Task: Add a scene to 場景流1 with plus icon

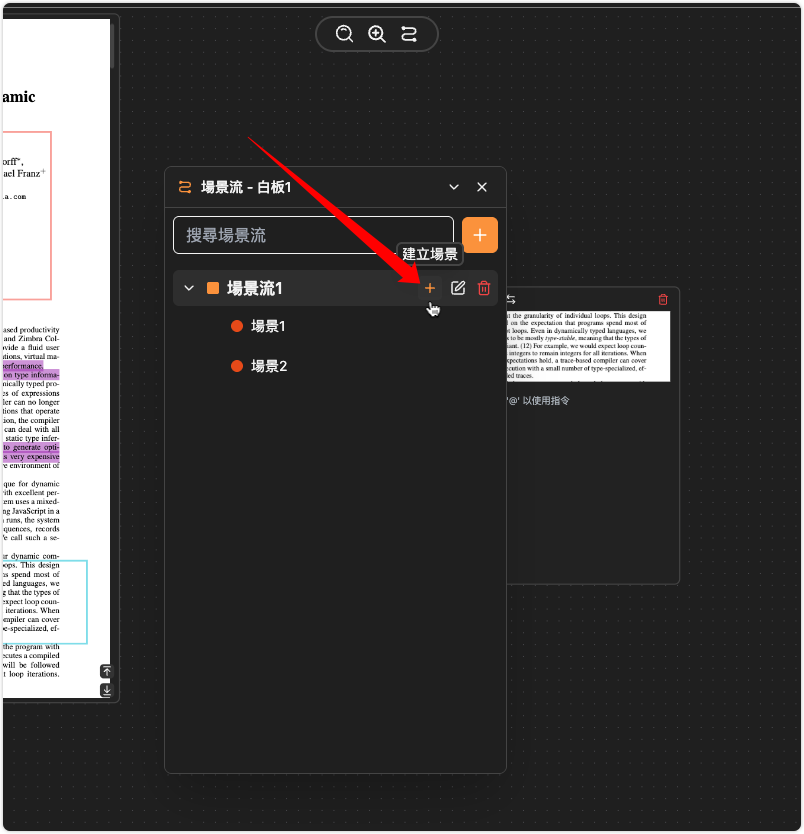Action: (430, 288)
